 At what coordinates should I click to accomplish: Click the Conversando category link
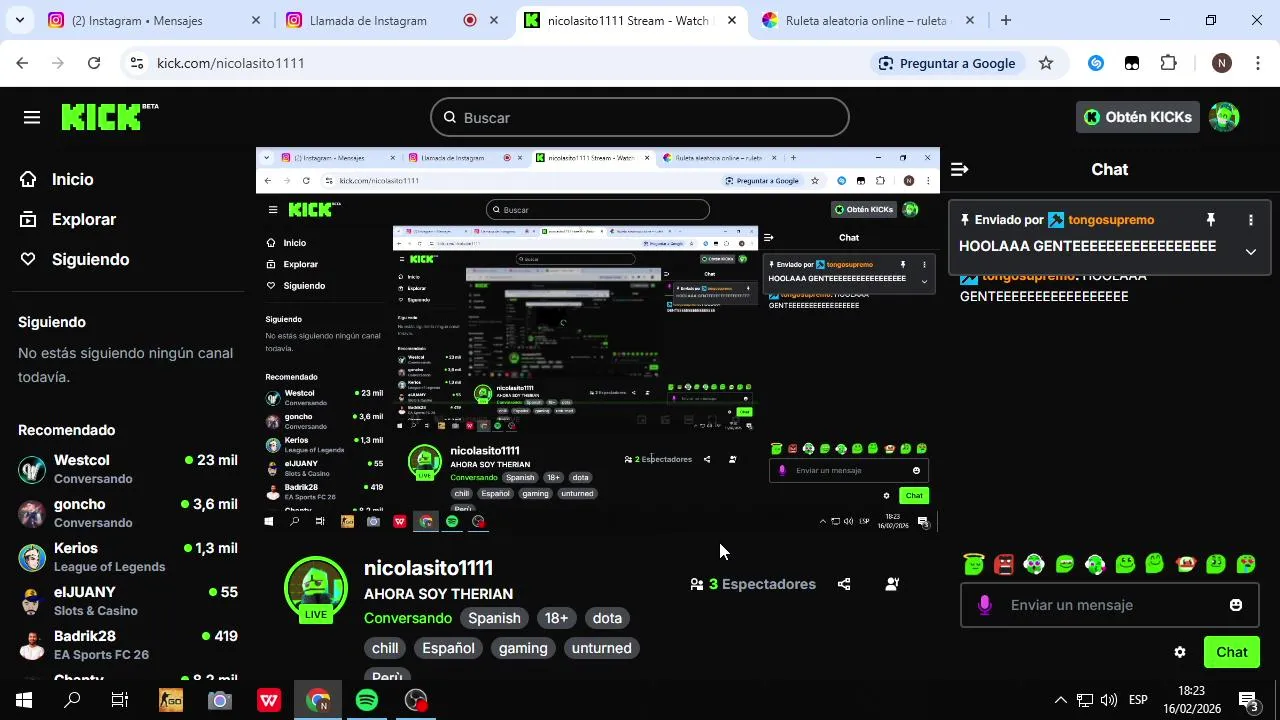(408, 618)
